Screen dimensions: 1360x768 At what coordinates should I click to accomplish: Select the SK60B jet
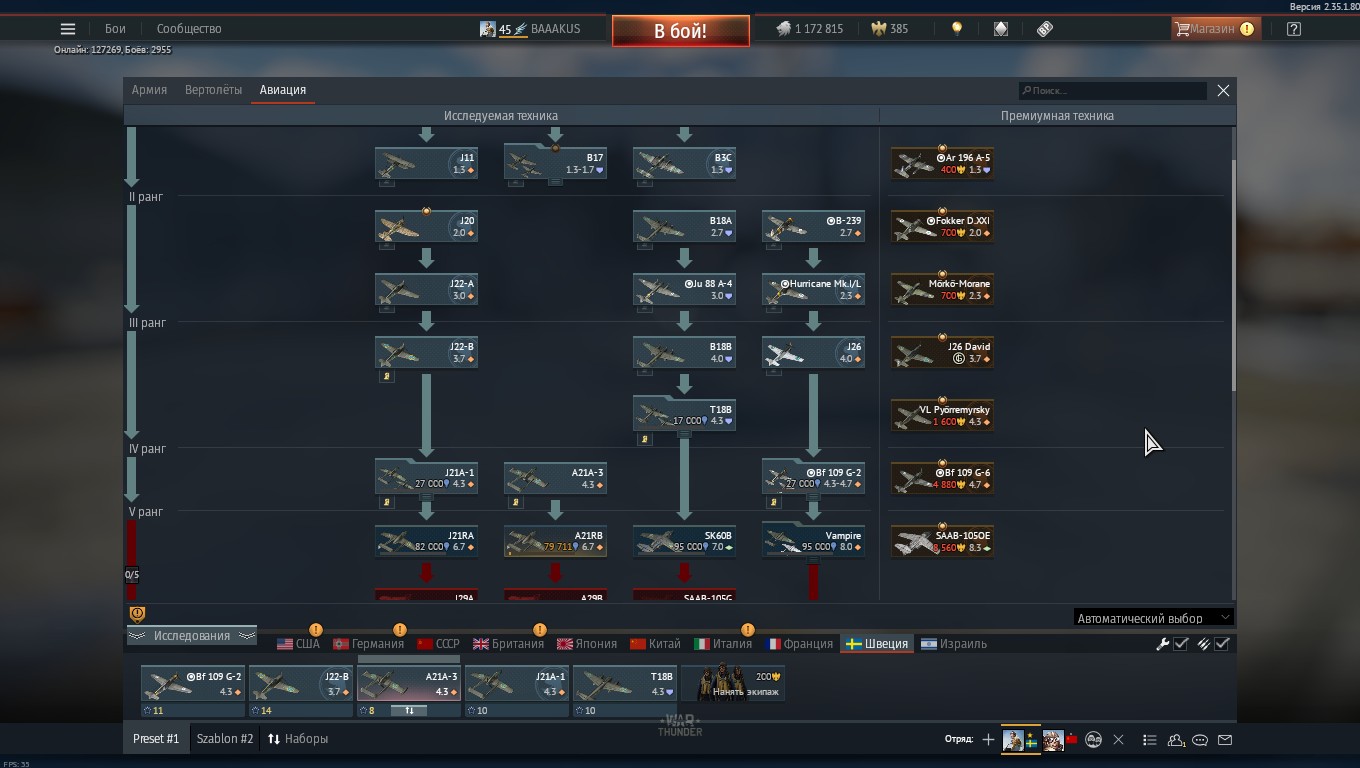click(684, 541)
